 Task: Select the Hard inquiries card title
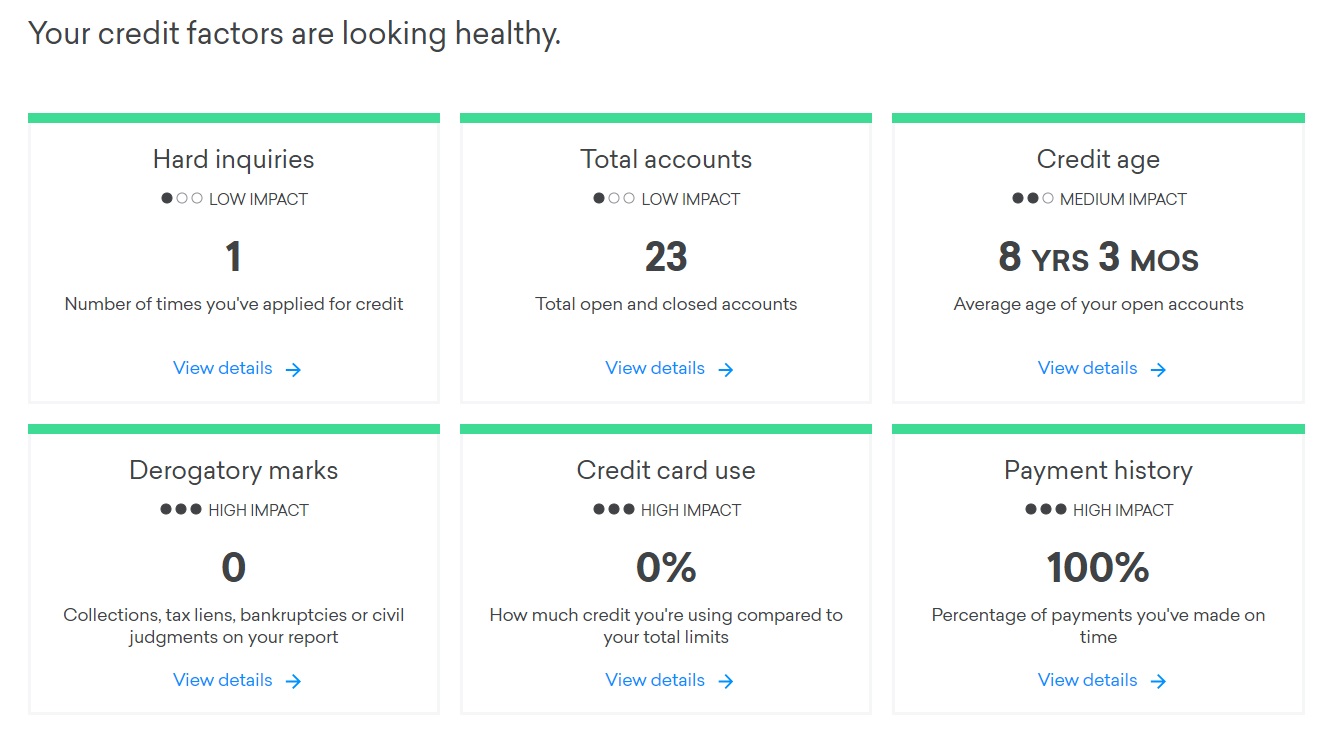(233, 159)
